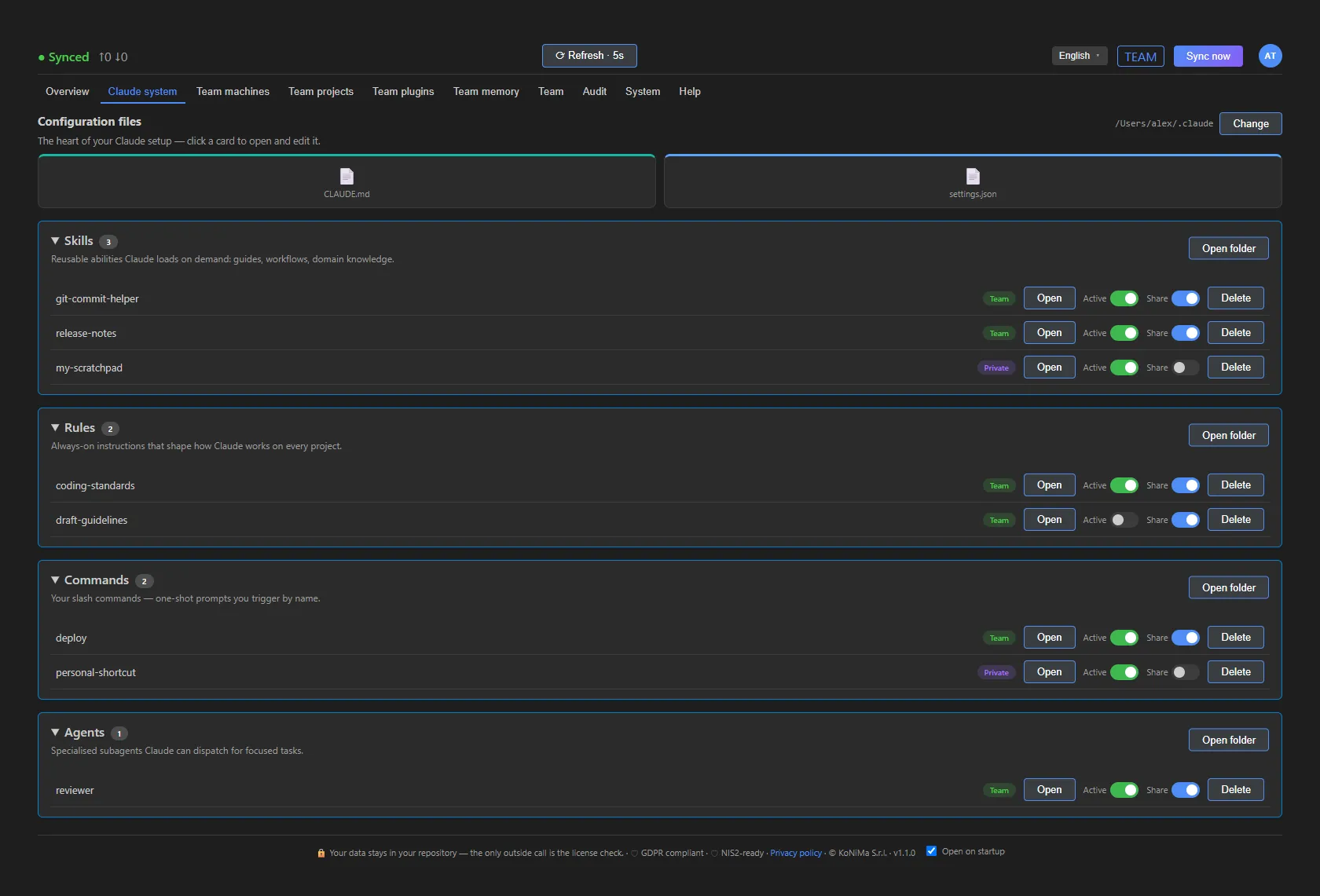Collapse the Rules section
The height and width of the screenshot is (896, 1320).
(55, 428)
